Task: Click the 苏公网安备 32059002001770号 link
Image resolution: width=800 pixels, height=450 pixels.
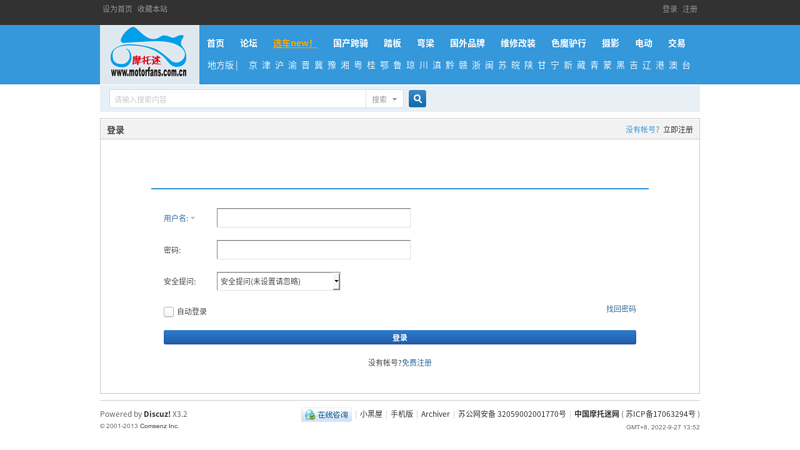Action: coord(512,414)
